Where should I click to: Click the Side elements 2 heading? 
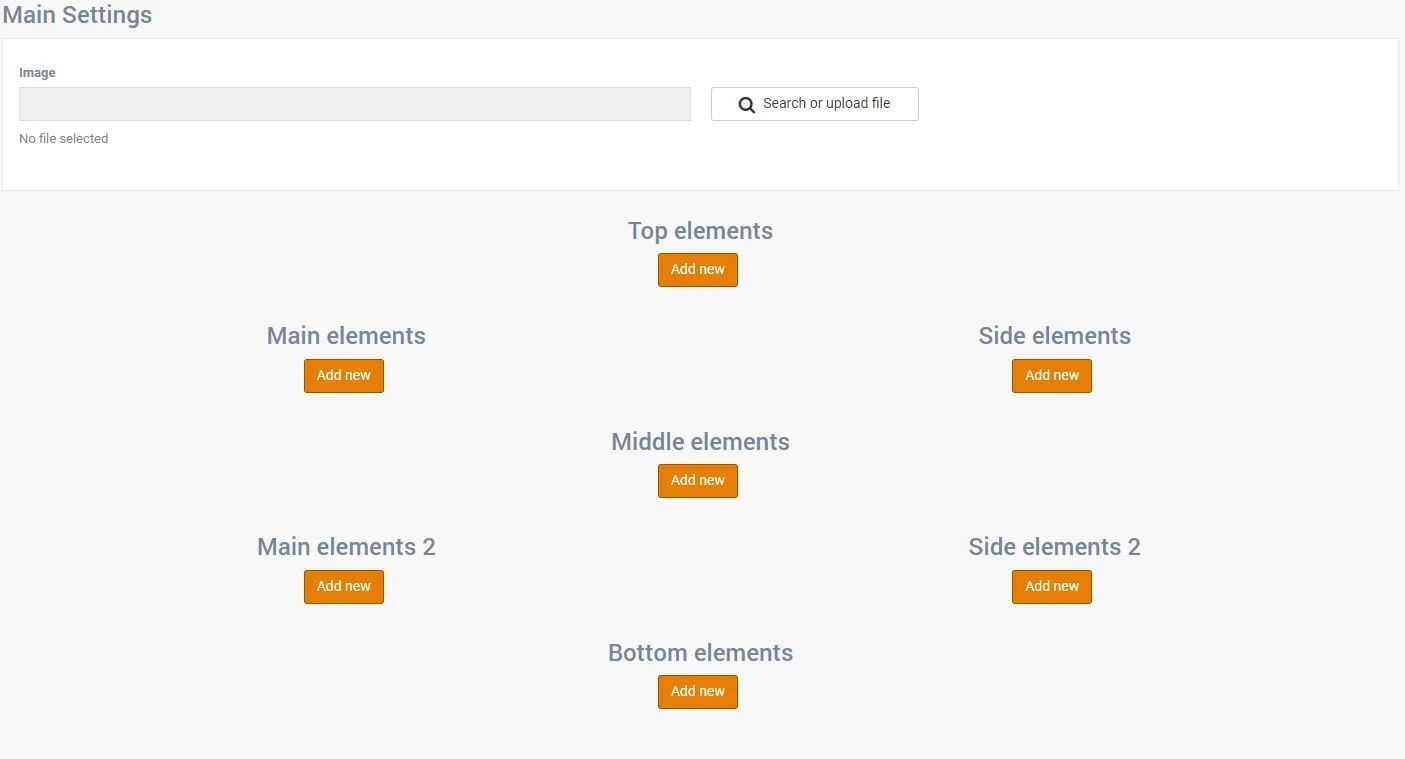1054,547
